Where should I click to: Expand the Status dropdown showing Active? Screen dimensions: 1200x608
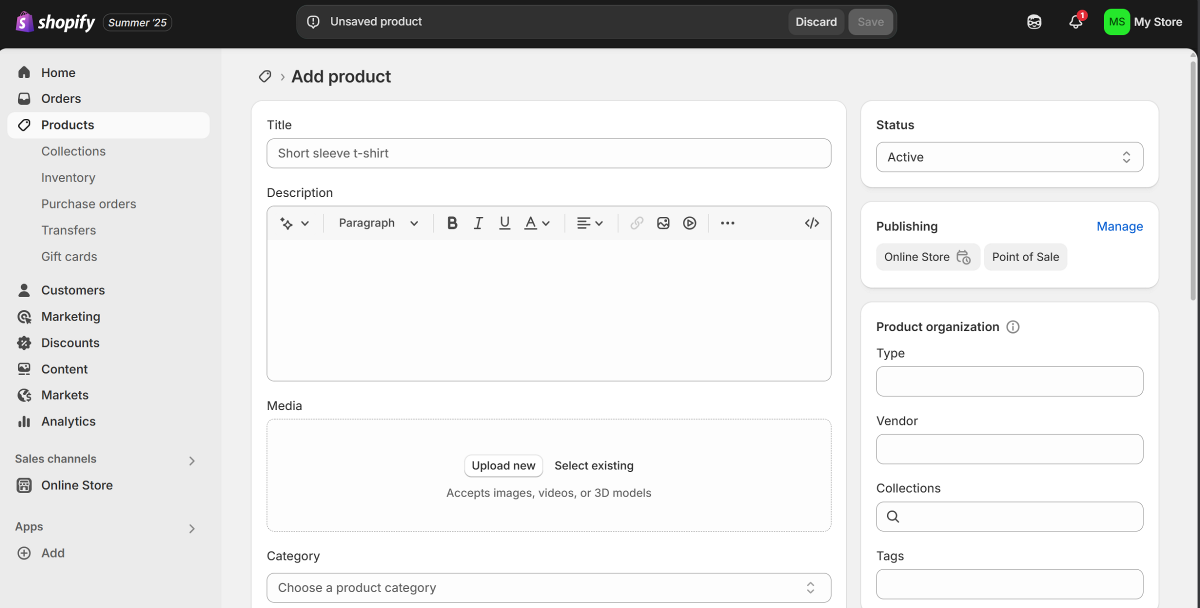point(1009,157)
